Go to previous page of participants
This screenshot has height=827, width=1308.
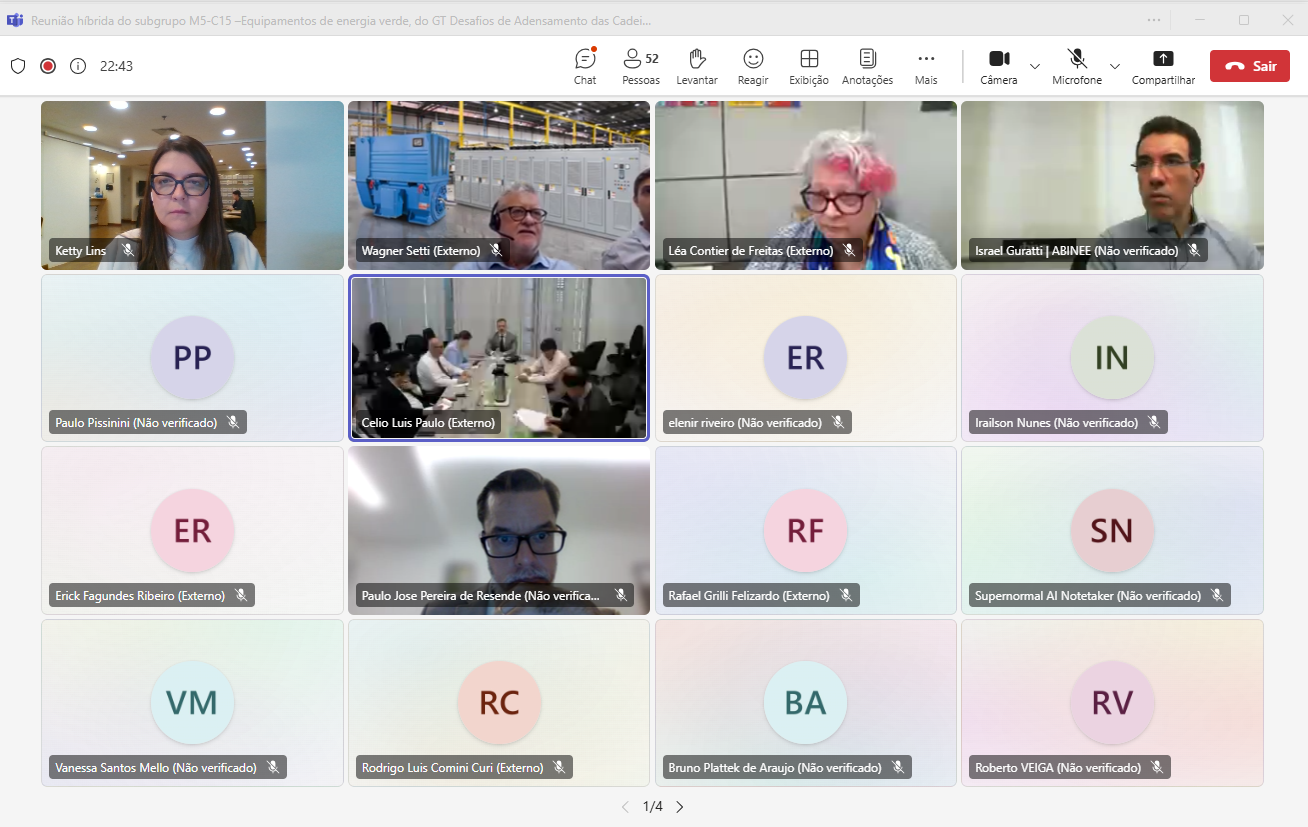coord(625,806)
